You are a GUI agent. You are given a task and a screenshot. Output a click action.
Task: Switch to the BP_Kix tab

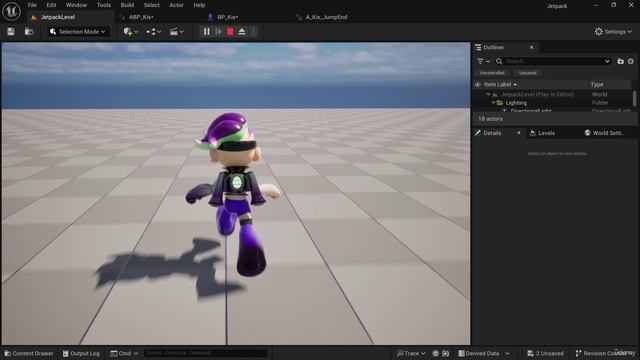tap(227, 17)
